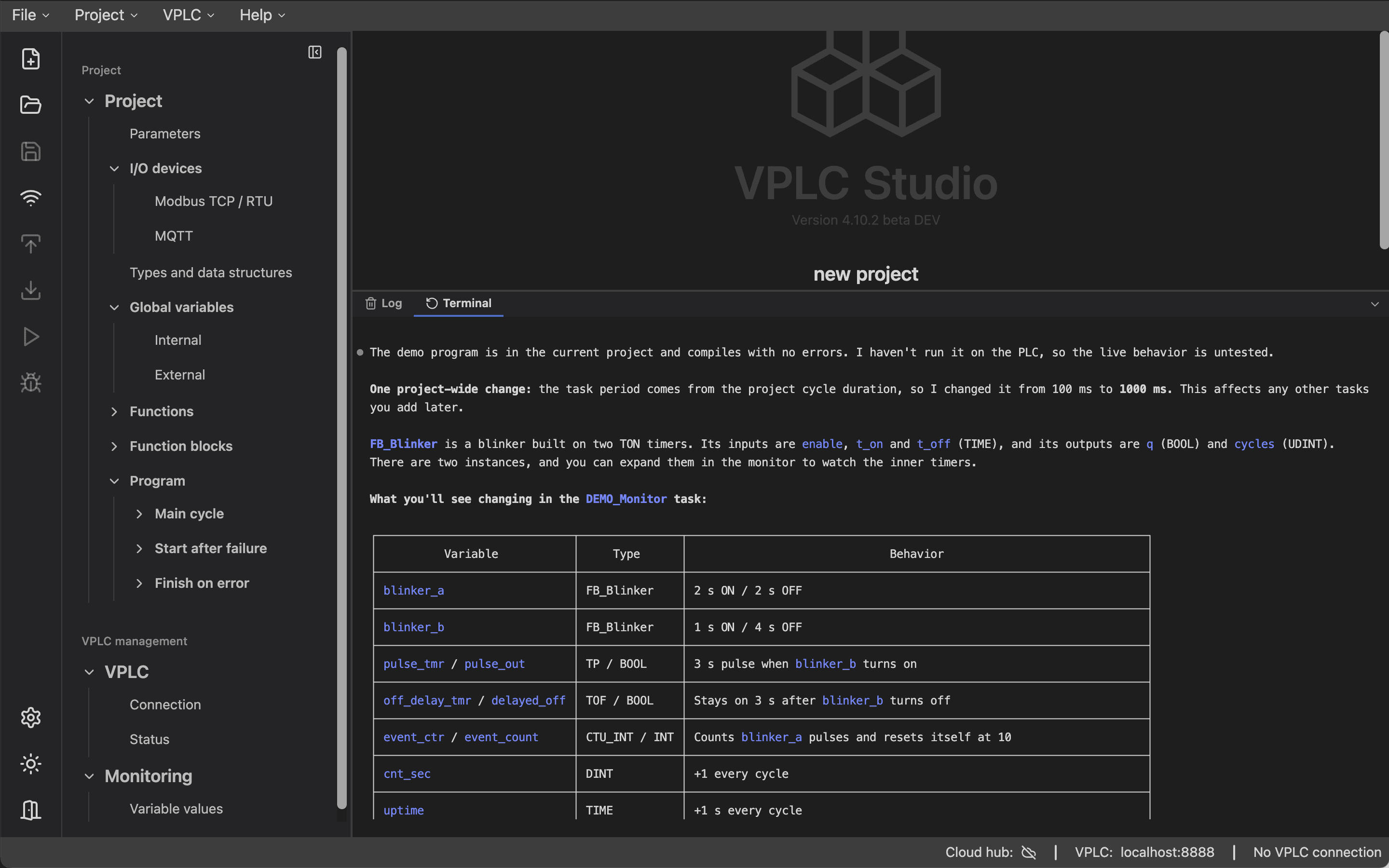Expand Finish on error node
The image size is (1389, 868).
coord(139,583)
